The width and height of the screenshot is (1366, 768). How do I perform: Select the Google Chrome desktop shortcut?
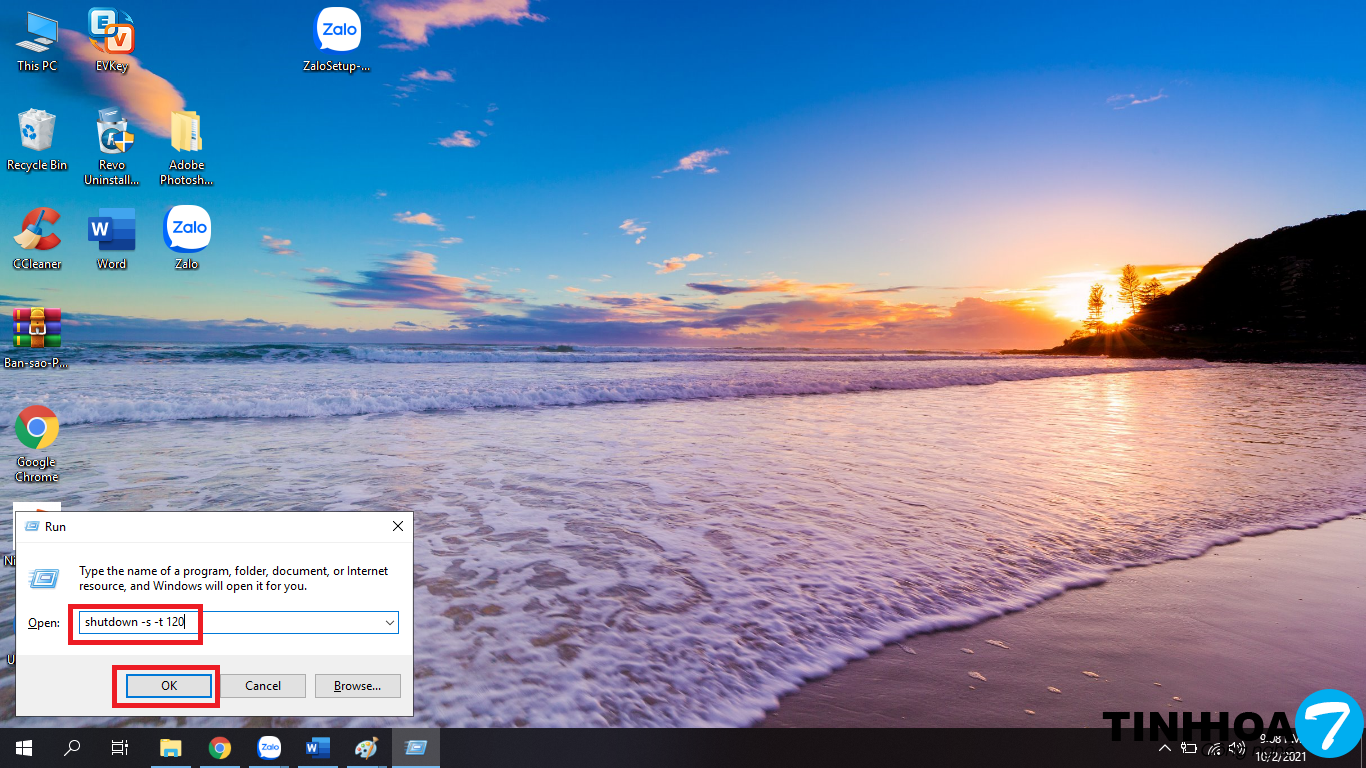point(37,429)
